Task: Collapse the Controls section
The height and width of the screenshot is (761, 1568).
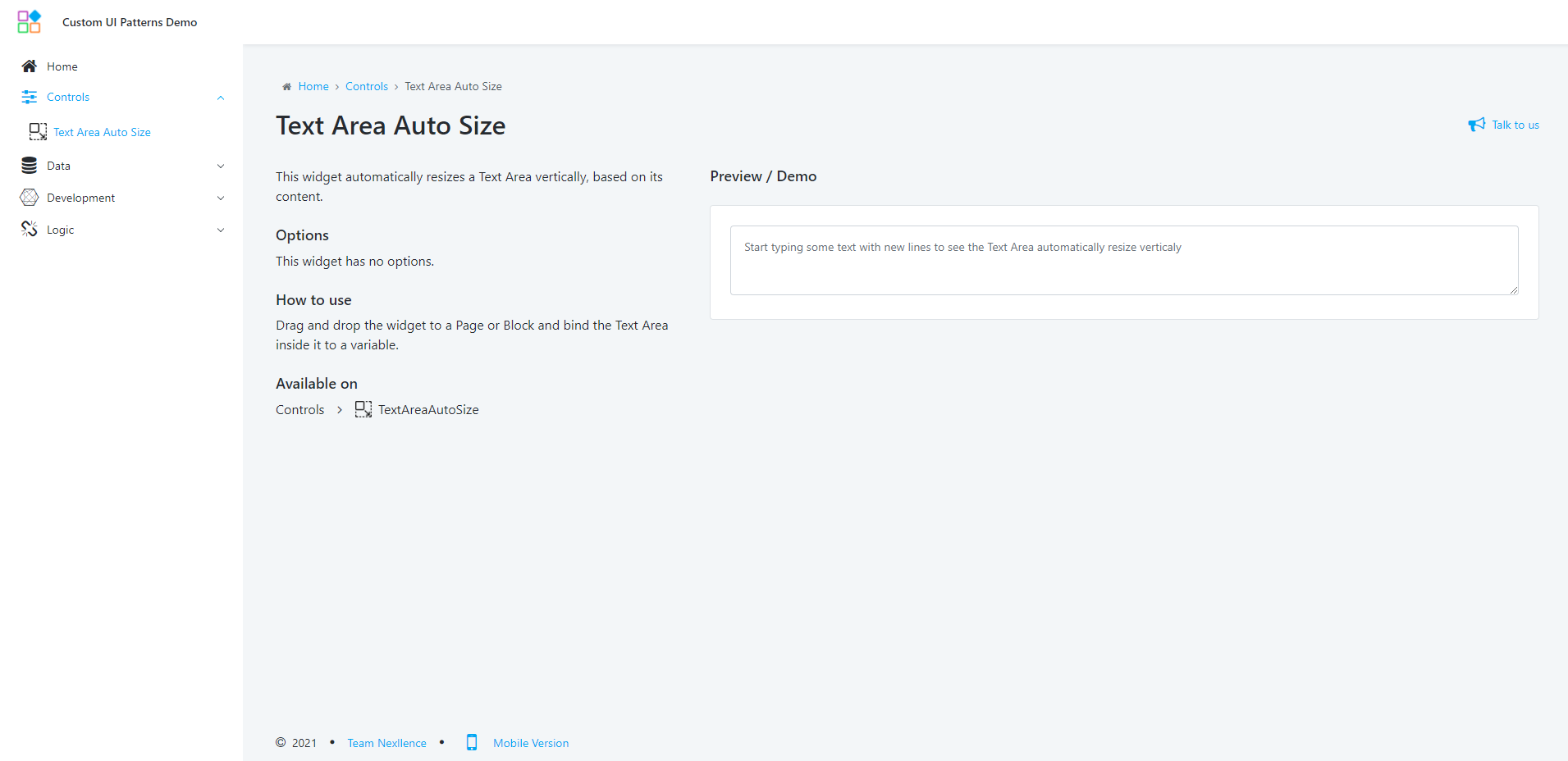Action: (x=220, y=98)
